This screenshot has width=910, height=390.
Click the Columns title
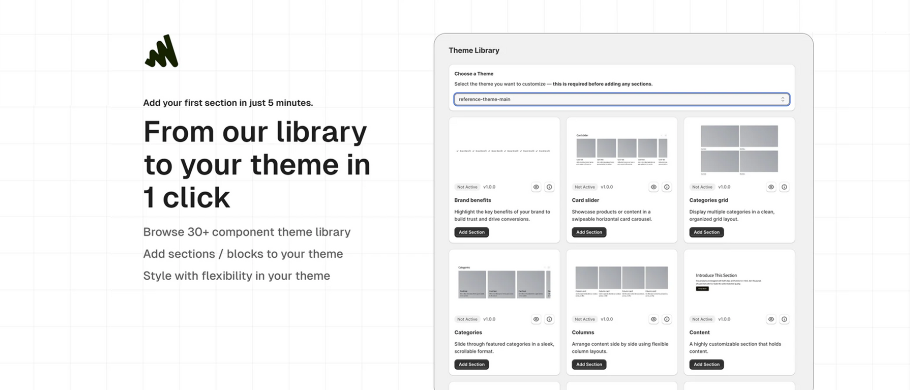(x=583, y=333)
